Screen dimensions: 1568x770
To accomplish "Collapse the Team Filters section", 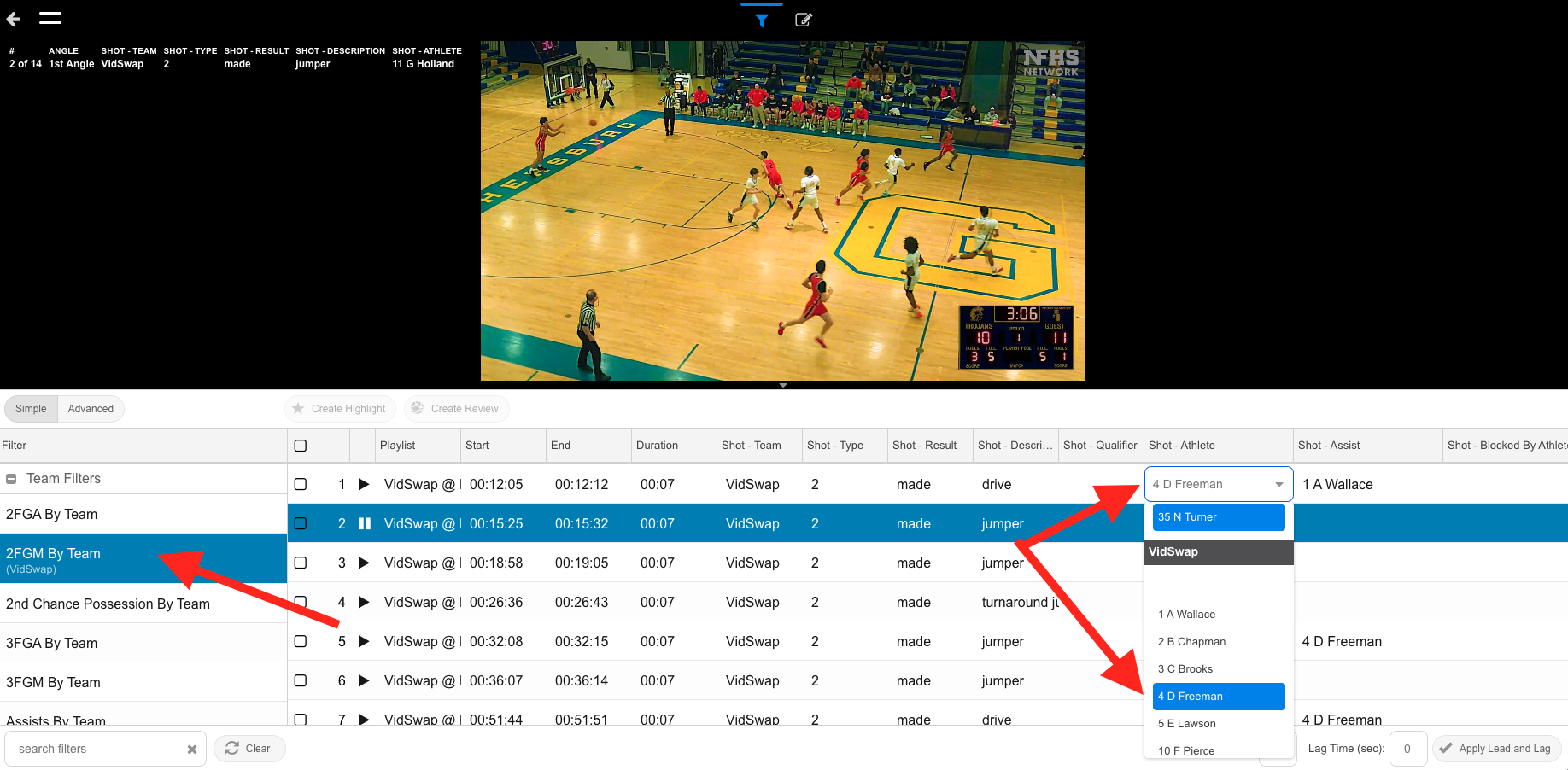I will (x=12, y=479).
